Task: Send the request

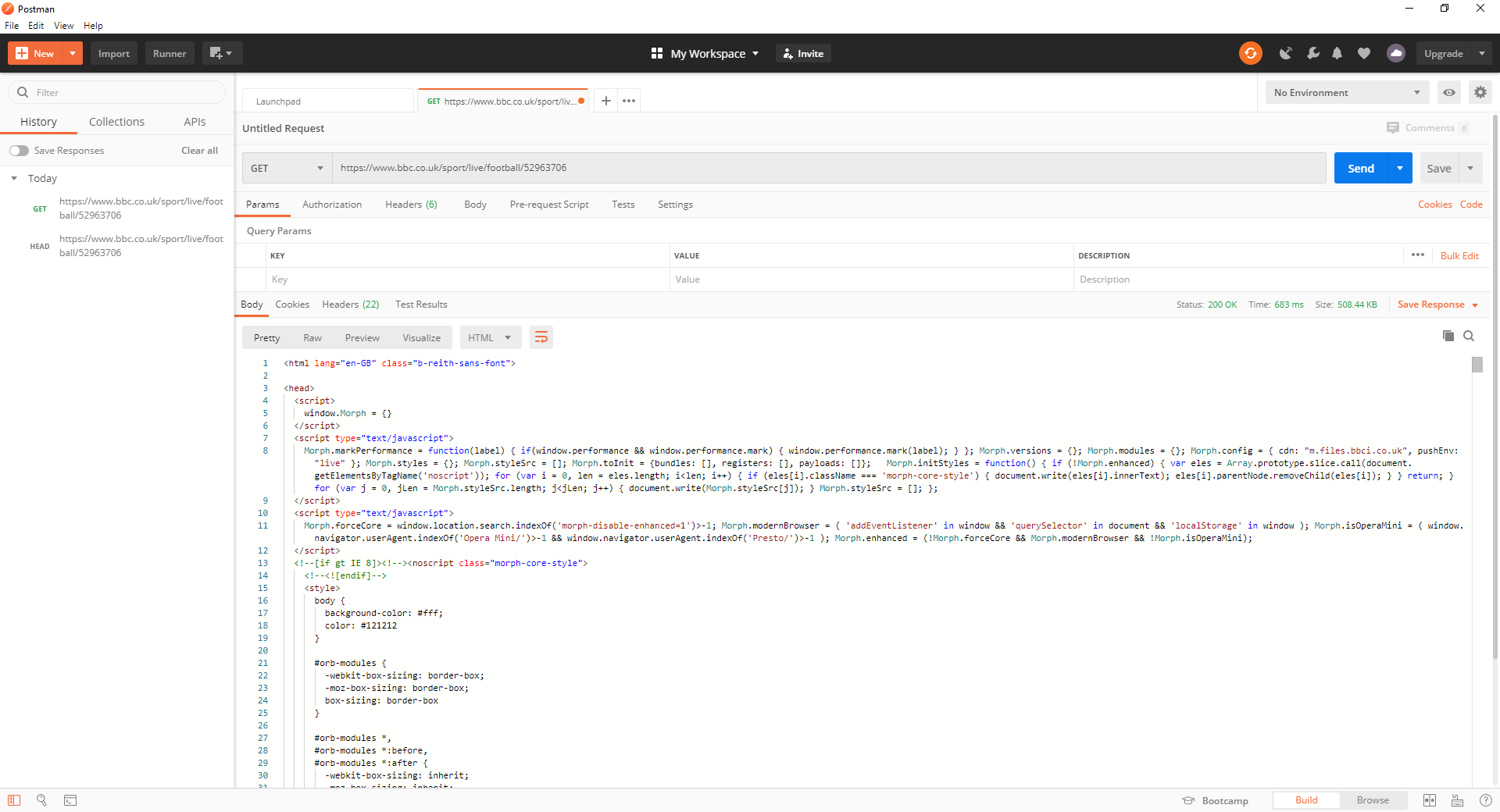Action: click(1361, 168)
